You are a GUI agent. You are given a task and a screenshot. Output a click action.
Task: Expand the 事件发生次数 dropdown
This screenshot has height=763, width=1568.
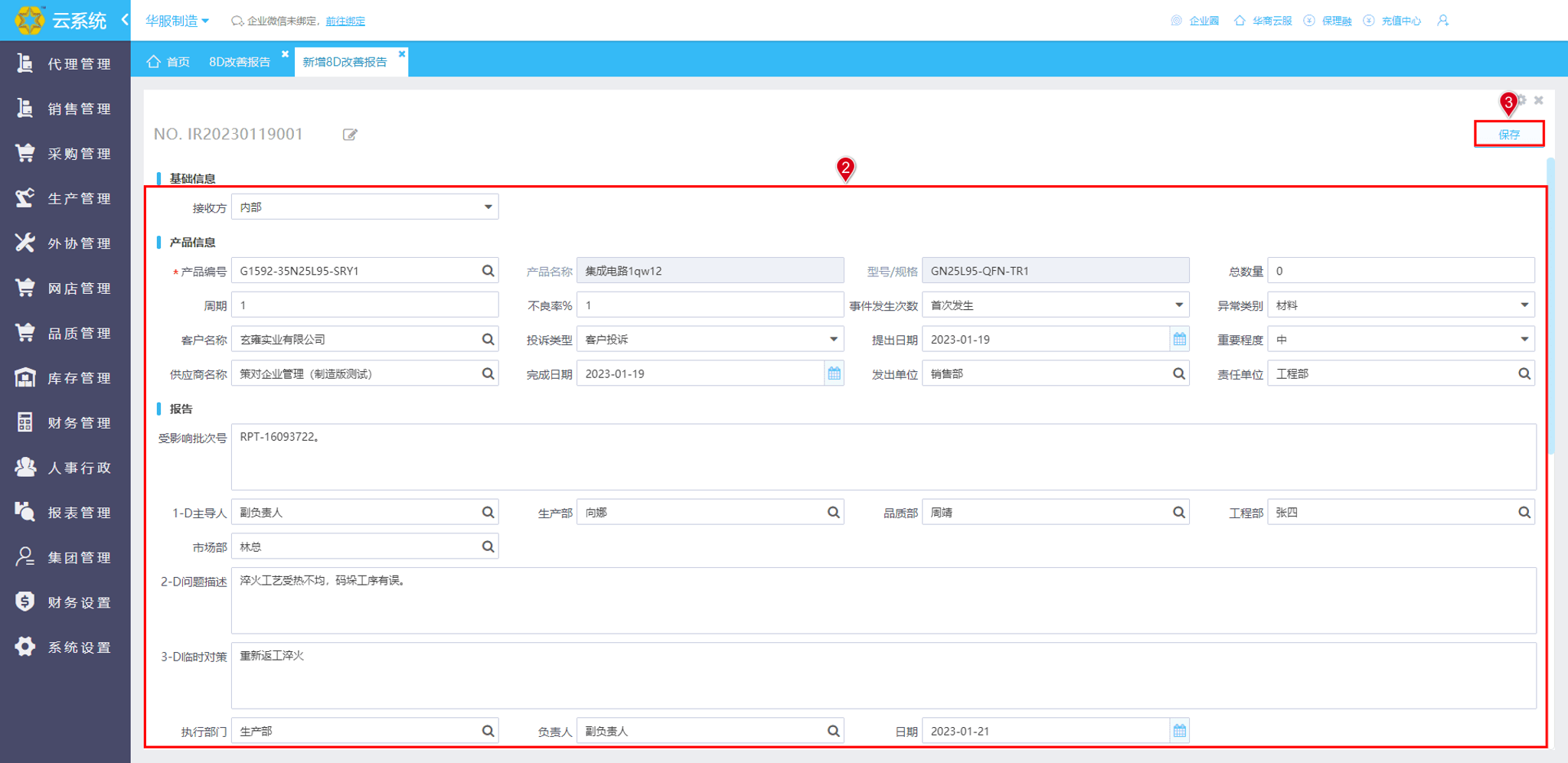click(1179, 305)
